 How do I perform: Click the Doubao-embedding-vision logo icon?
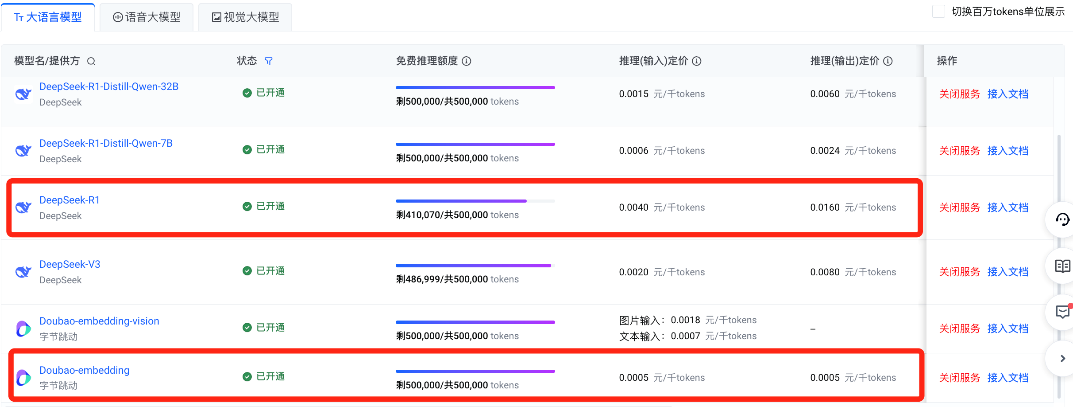(24, 328)
